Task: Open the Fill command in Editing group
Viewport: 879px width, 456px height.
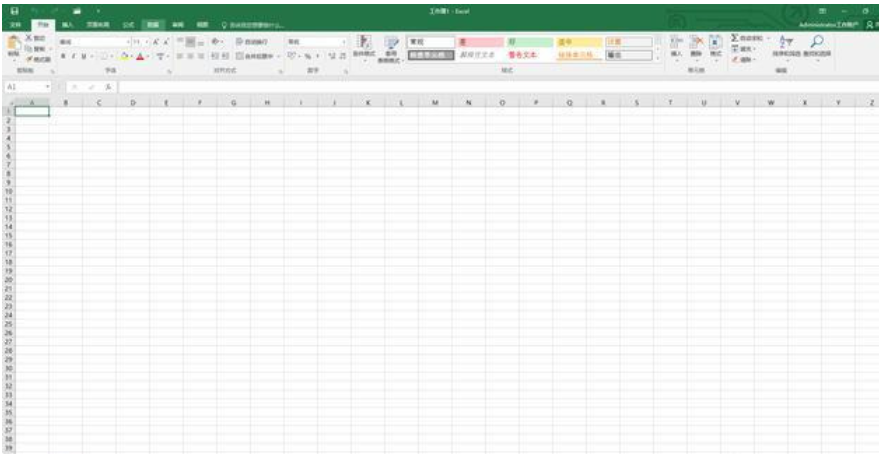Action: click(x=743, y=49)
